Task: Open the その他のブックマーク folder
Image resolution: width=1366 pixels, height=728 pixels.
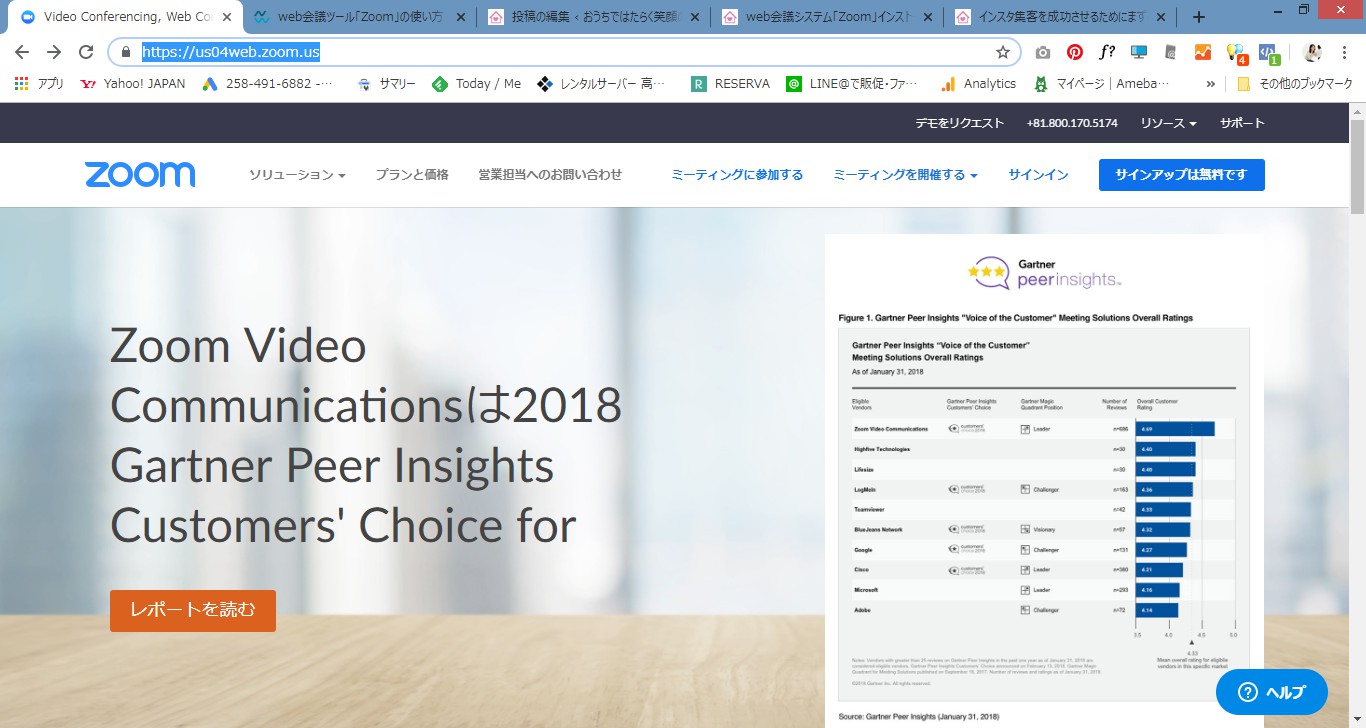Action: (1294, 84)
